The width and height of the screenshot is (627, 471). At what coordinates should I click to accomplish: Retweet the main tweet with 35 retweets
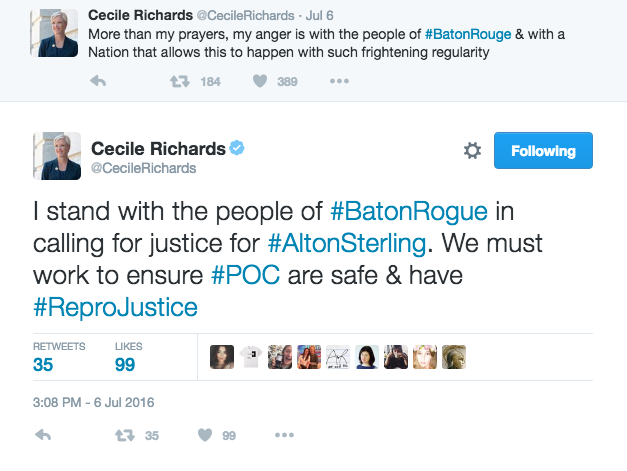pos(125,435)
